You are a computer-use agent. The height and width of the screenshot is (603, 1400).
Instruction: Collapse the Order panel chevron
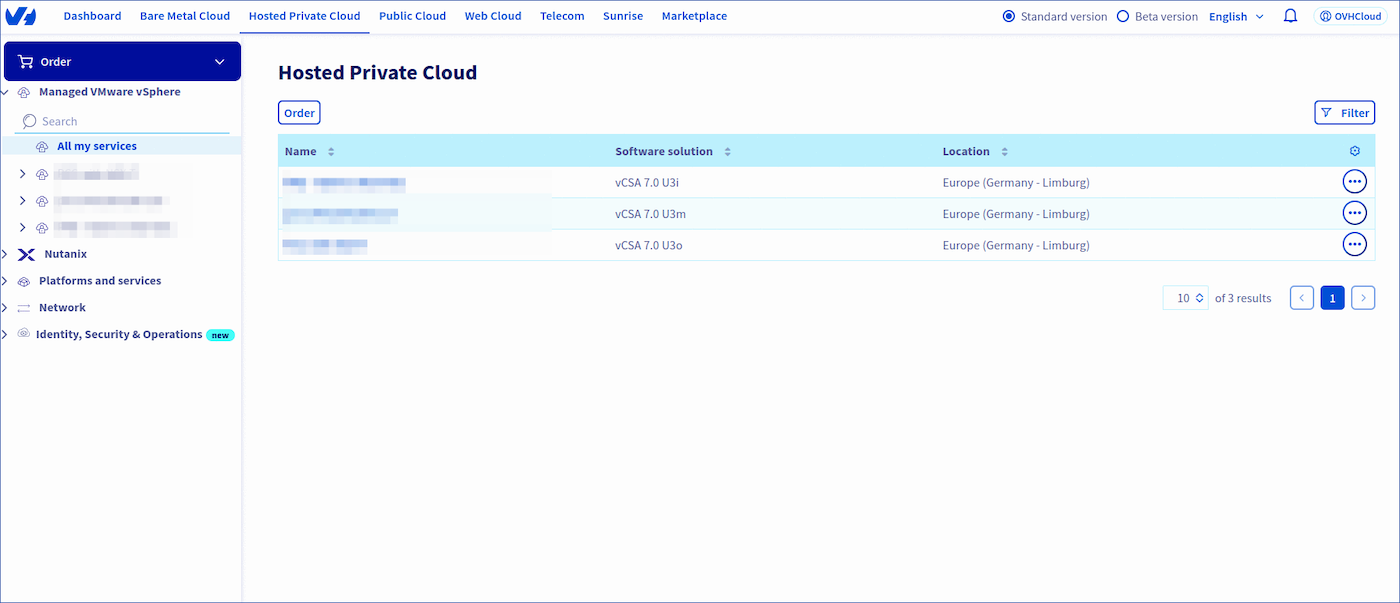[x=220, y=61]
